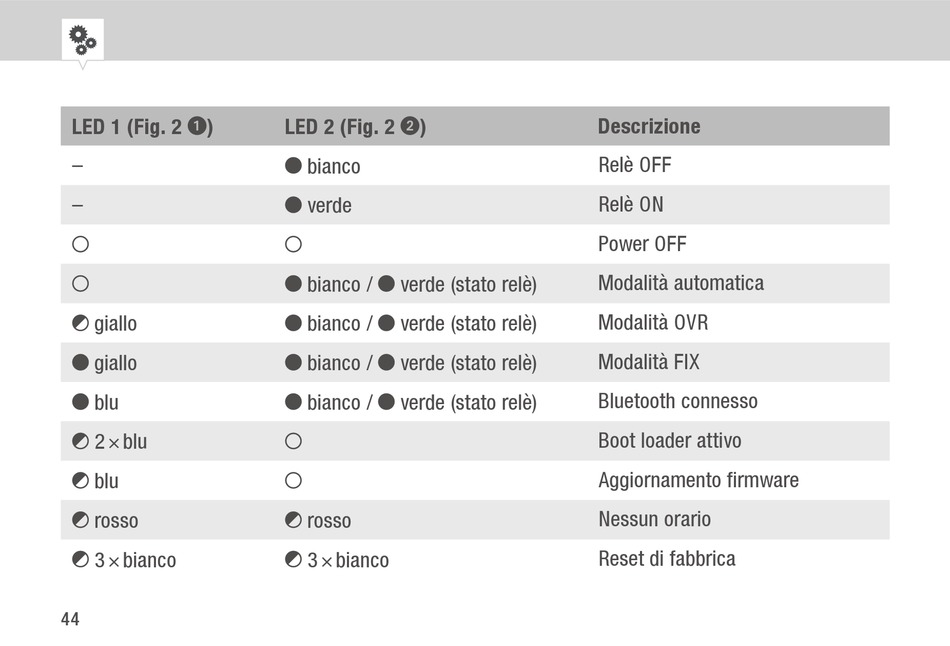
Task: Click the gears settings icon in header
Action: [82, 39]
